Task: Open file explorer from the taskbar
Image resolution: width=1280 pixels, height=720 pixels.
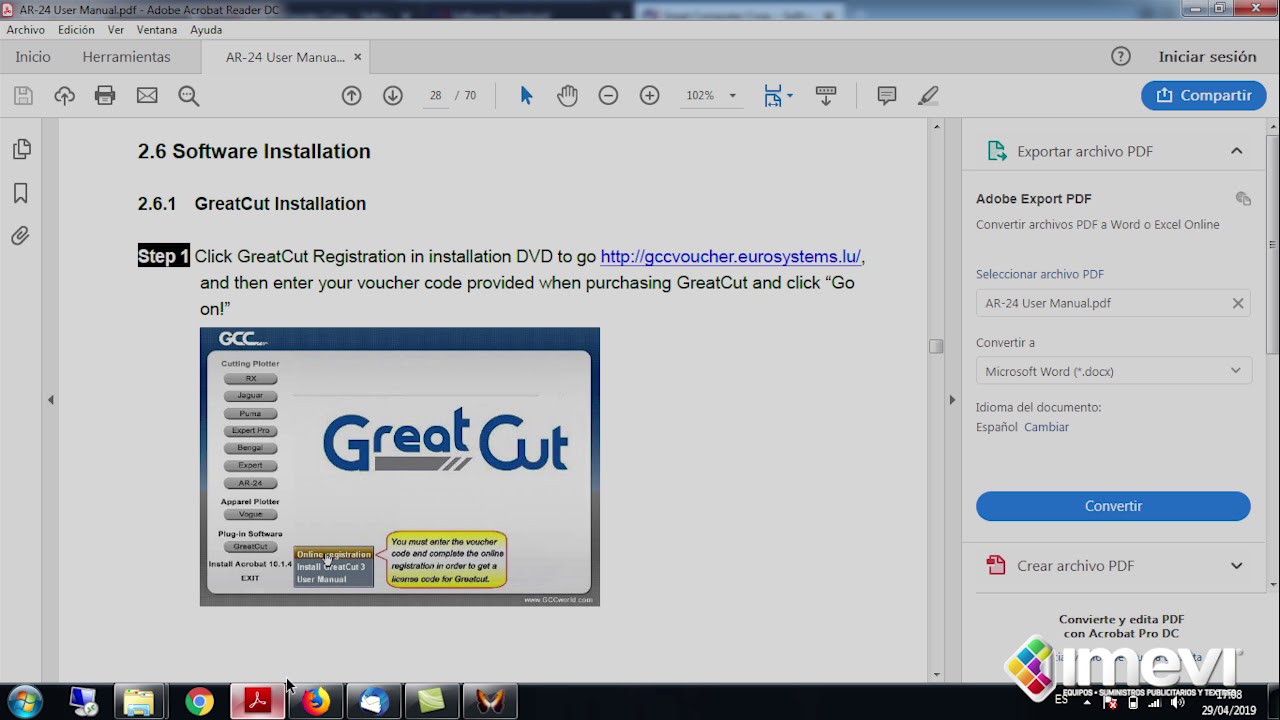Action: (138, 702)
